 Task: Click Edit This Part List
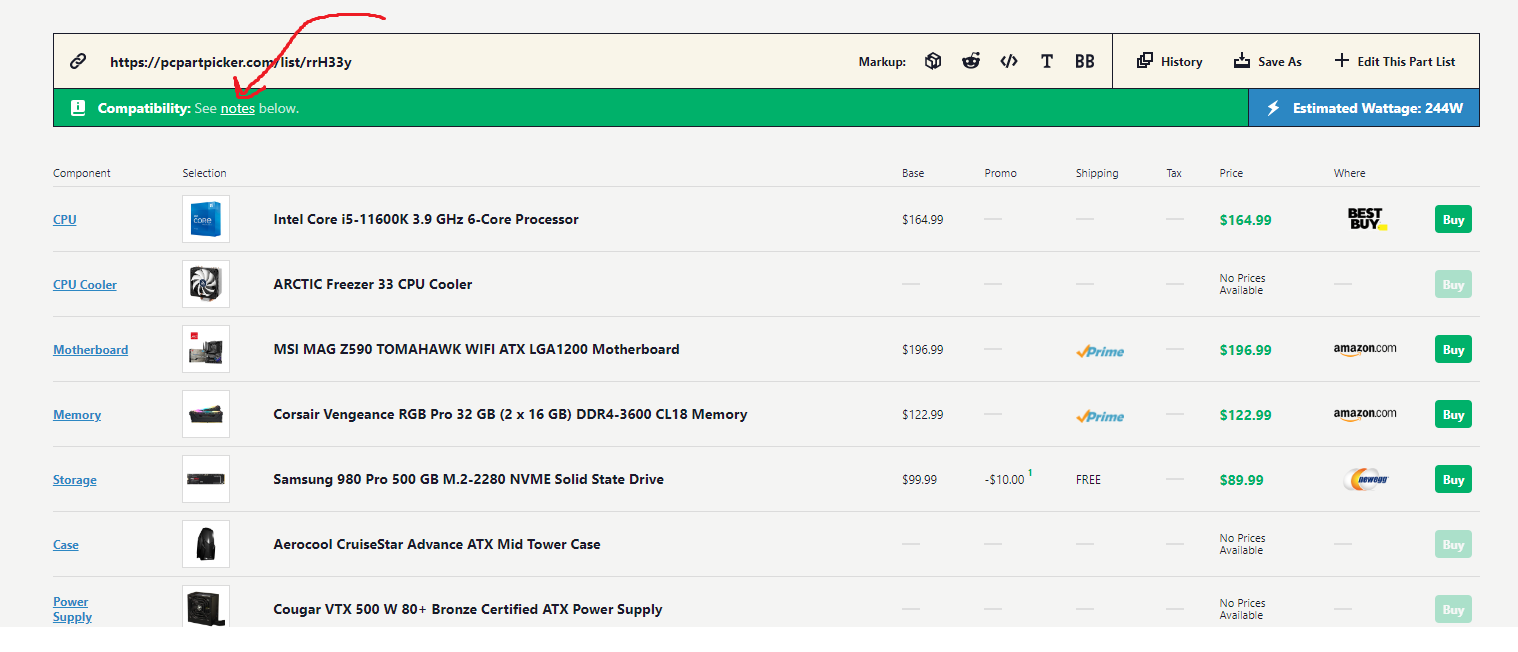click(1395, 61)
